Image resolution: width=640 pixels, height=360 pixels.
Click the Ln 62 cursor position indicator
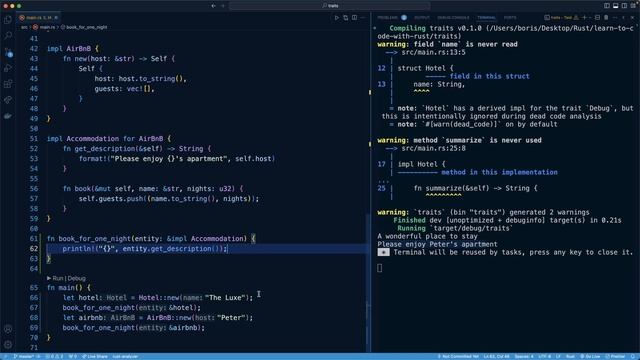pos(496,356)
